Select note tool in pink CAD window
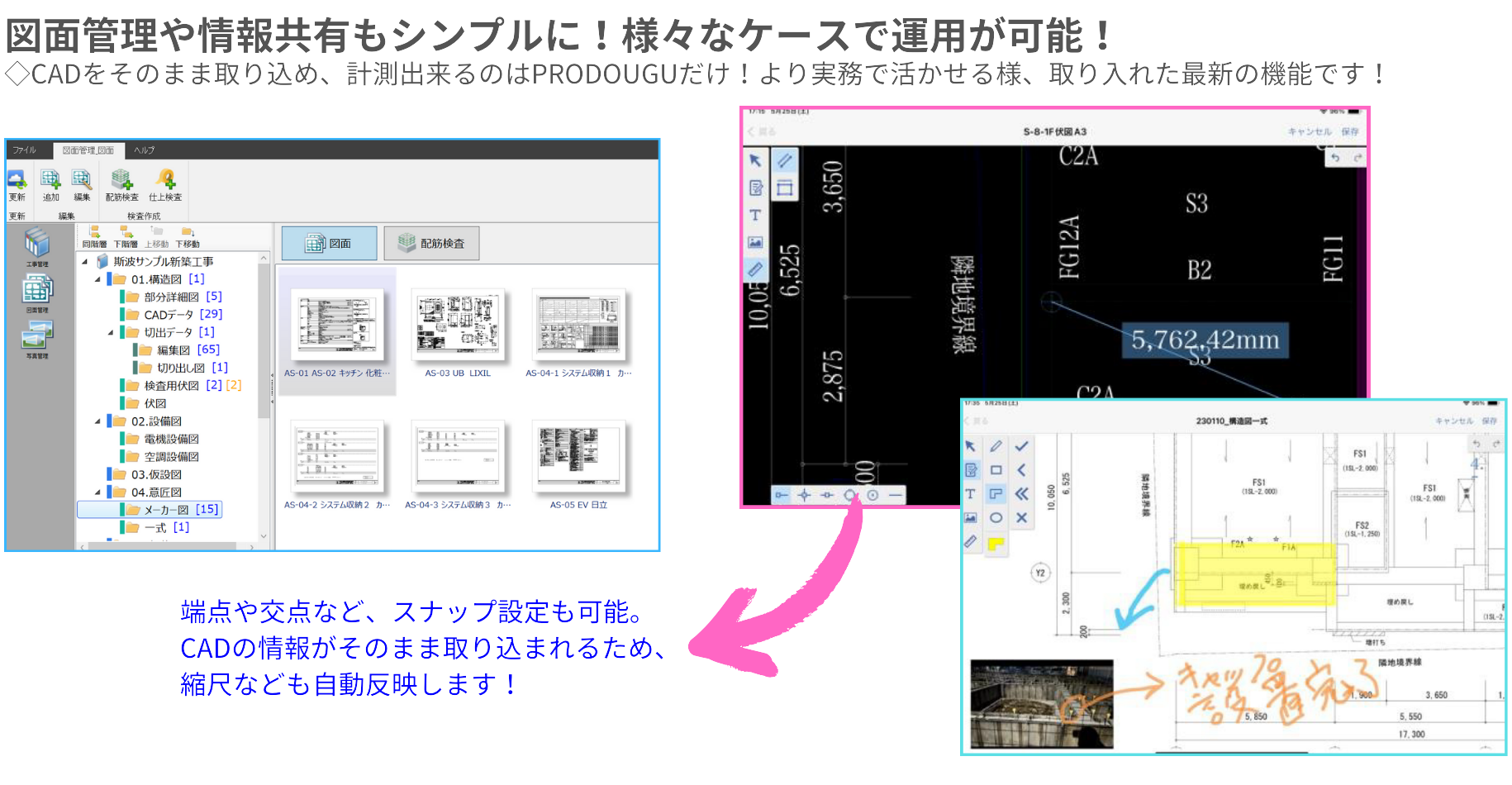This screenshot has width=1512, height=785. [755, 188]
